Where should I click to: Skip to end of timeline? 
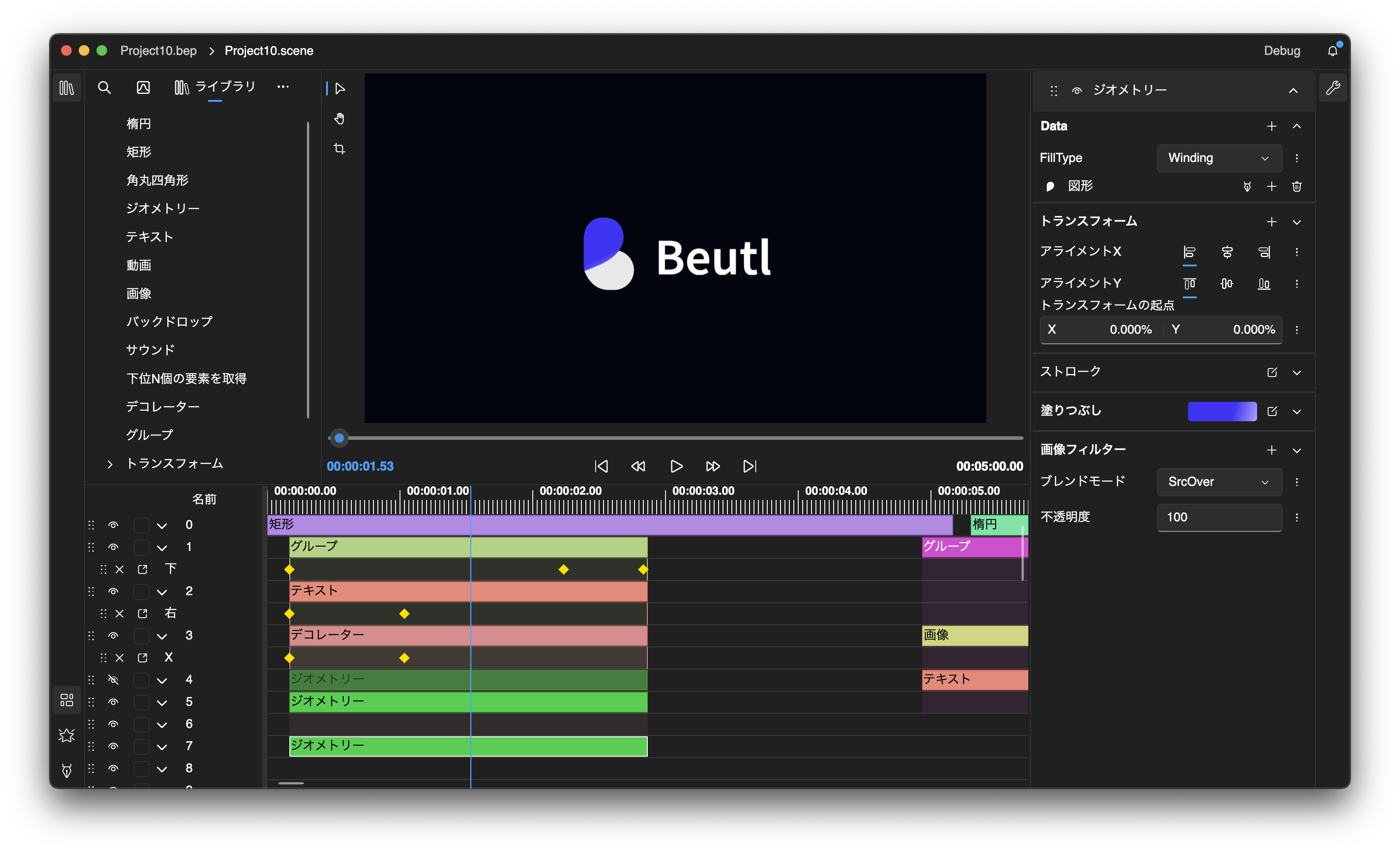[x=750, y=466]
